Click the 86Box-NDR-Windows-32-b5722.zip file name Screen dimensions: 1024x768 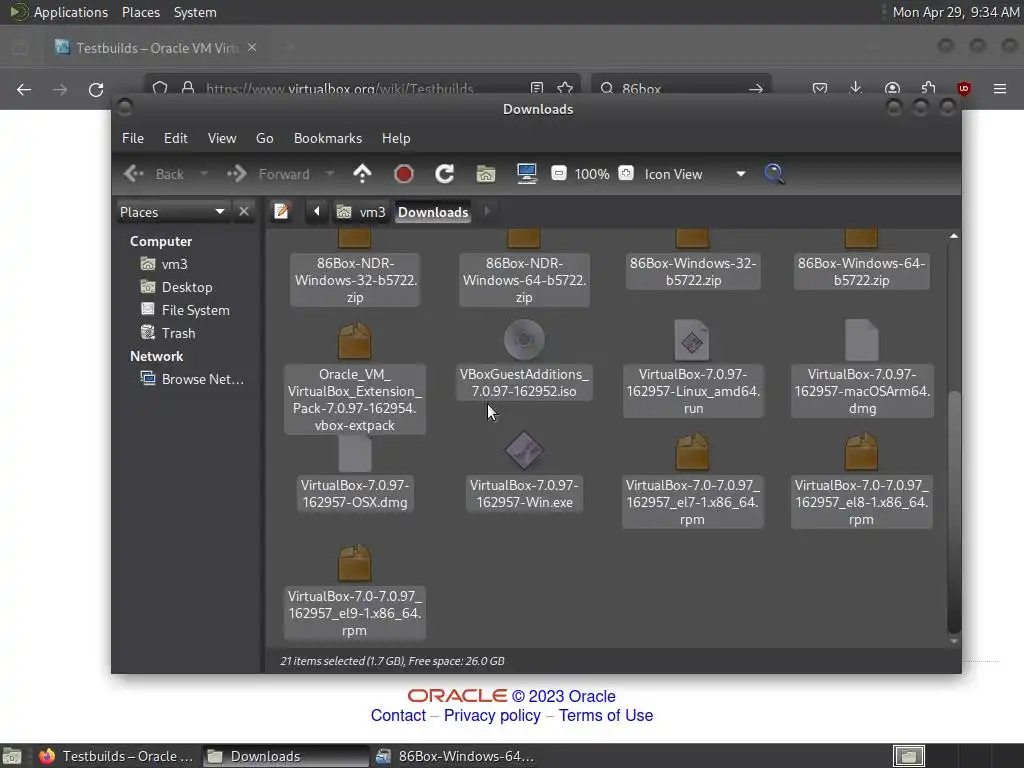pos(355,280)
